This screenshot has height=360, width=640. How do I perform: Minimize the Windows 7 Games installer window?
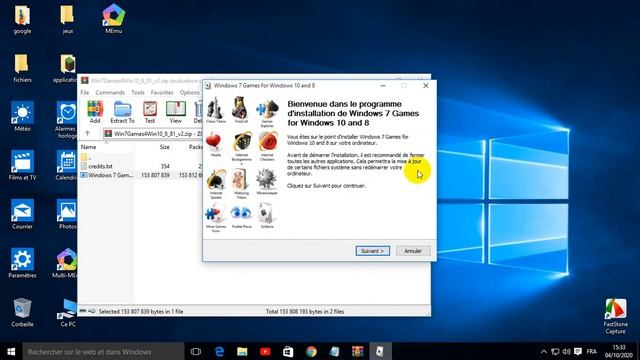tap(383, 85)
